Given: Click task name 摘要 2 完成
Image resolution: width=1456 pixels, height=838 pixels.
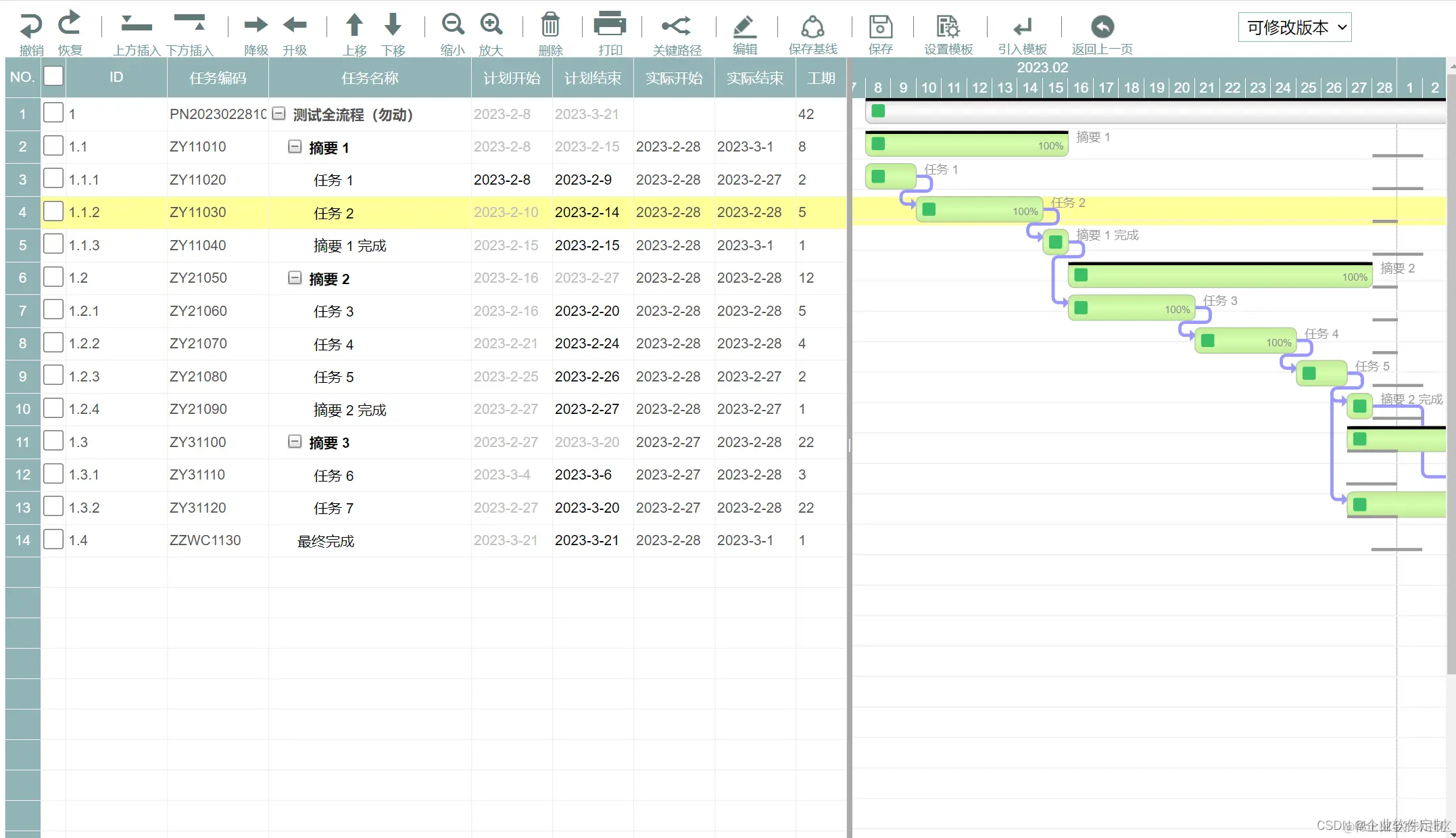Looking at the screenshot, I should (350, 410).
